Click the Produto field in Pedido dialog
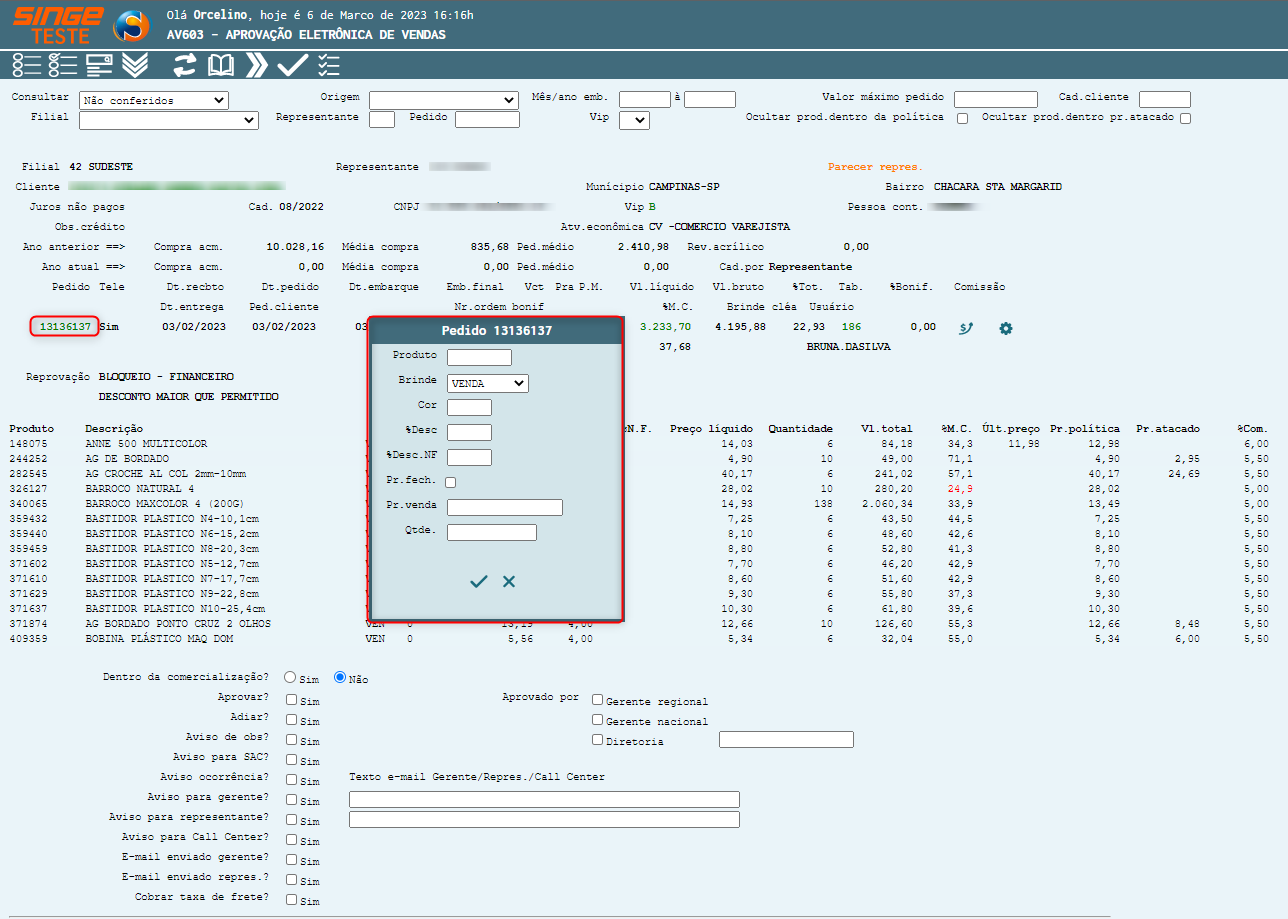This screenshot has height=919, width=1288. click(x=479, y=357)
